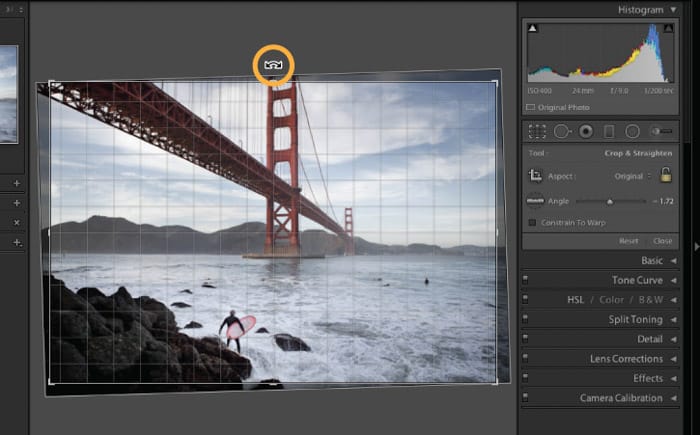Toggle the aspect ratio lock icon
This screenshot has height=435, width=700.
tap(665, 175)
